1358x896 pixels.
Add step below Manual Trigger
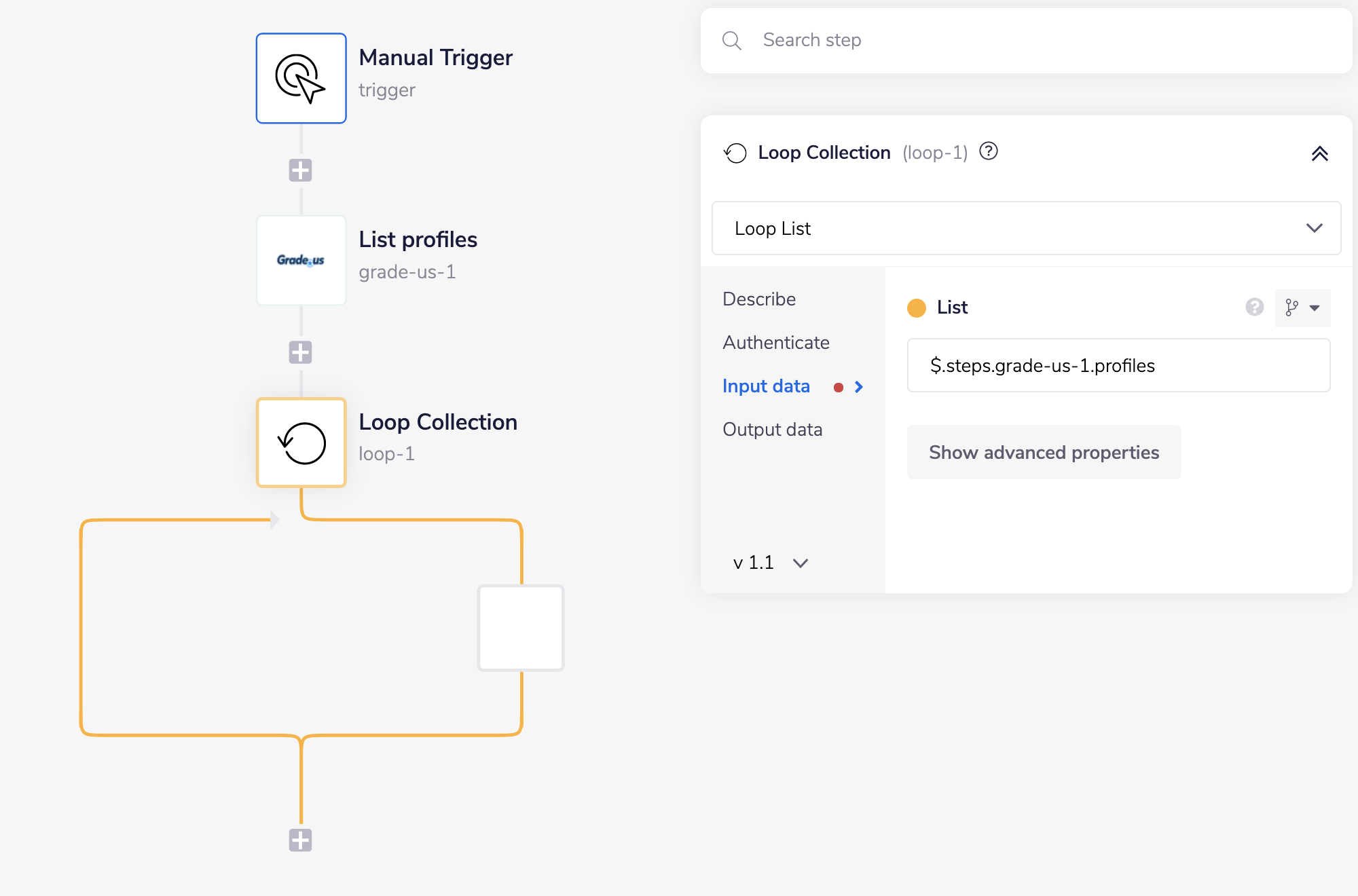(x=300, y=170)
